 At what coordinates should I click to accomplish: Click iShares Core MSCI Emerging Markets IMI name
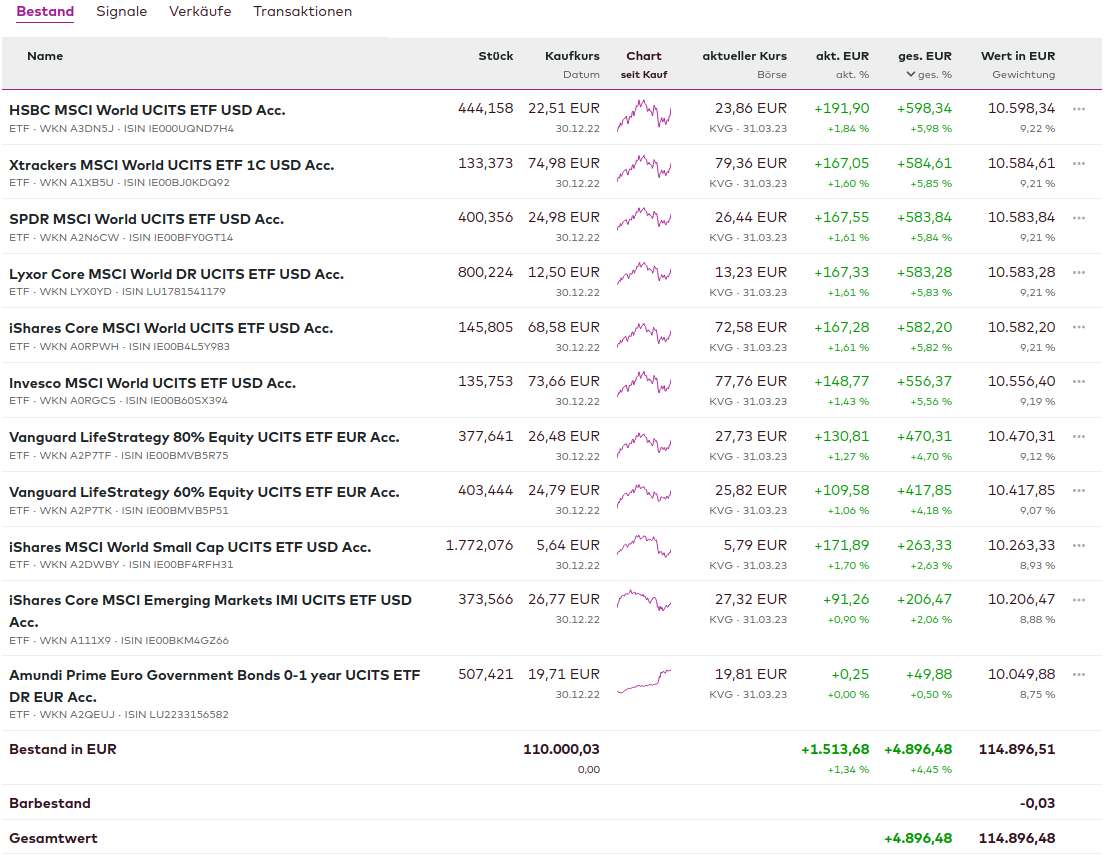click(x=210, y=601)
